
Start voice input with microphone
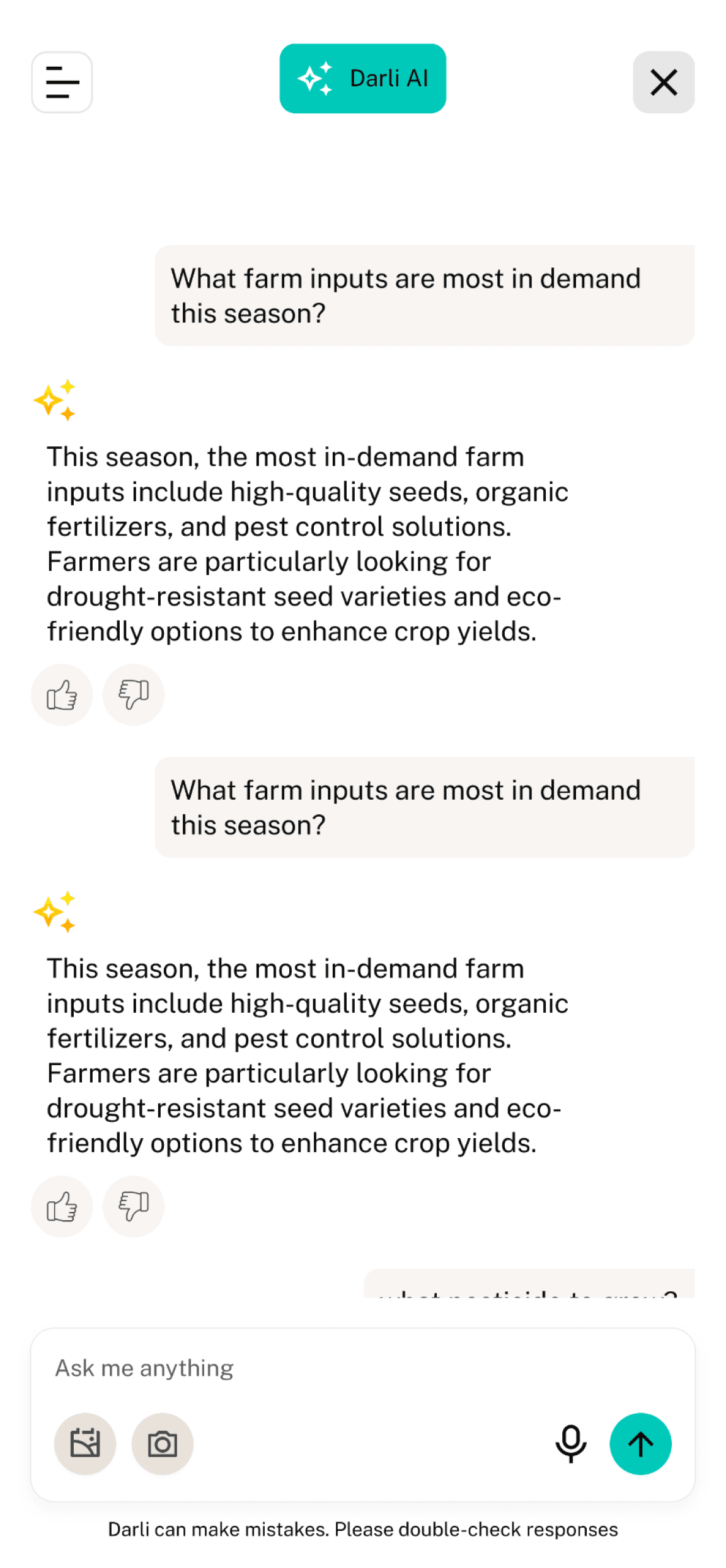point(571,1443)
